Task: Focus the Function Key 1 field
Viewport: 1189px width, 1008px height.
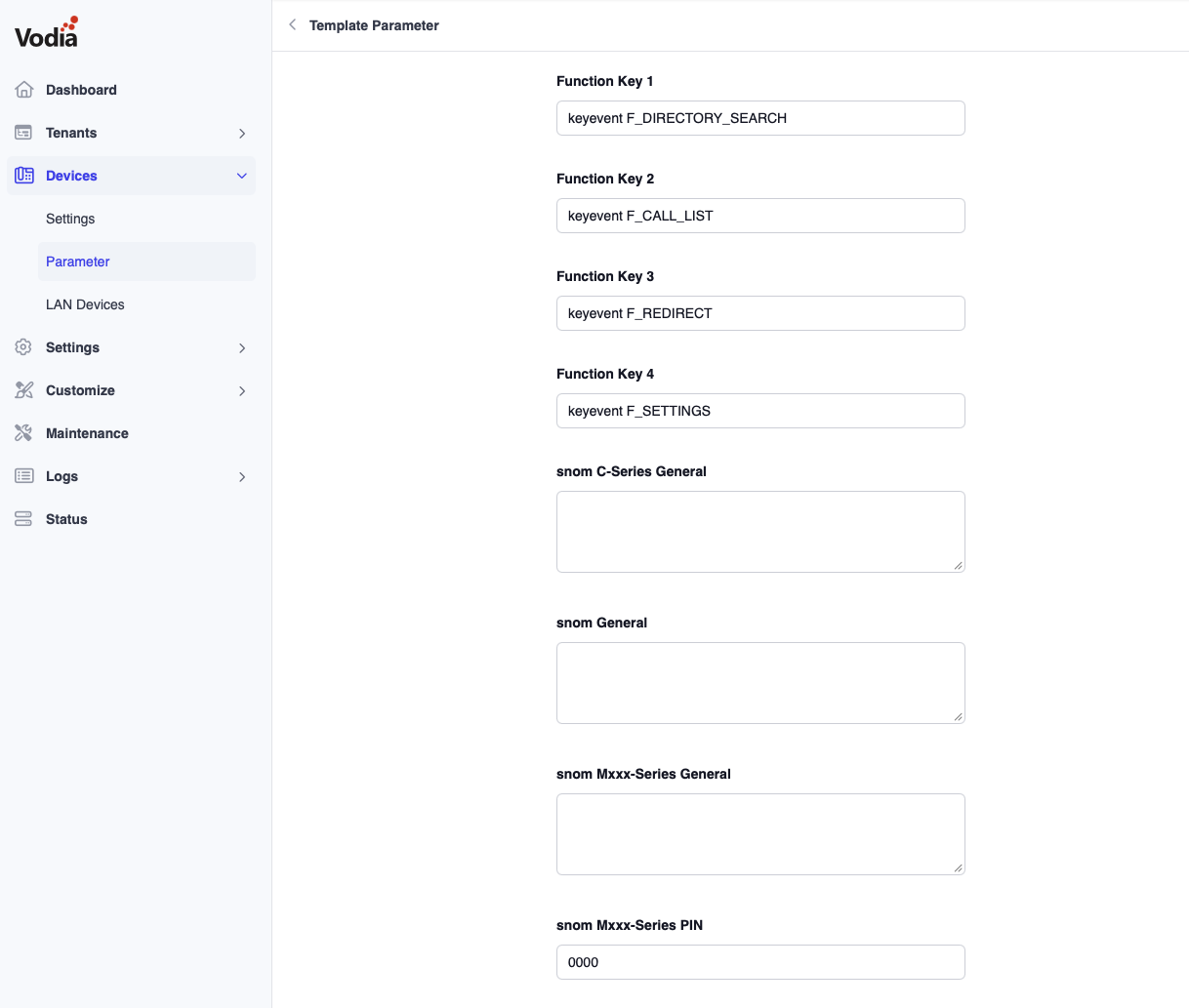Action: pyautogui.click(x=760, y=118)
